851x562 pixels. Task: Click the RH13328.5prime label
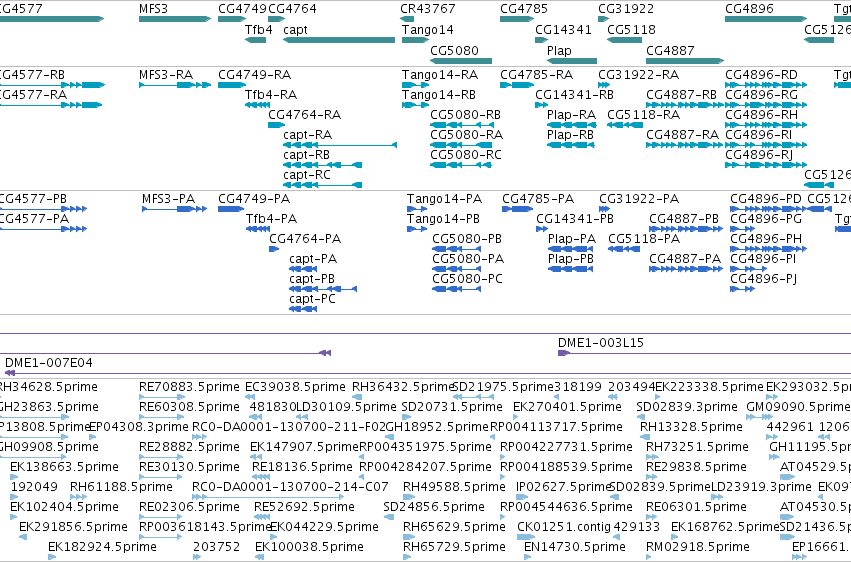coord(691,427)
